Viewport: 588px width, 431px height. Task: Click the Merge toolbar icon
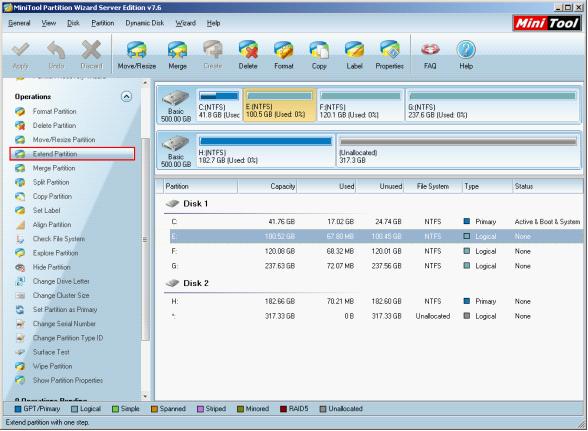click(177, 50)
